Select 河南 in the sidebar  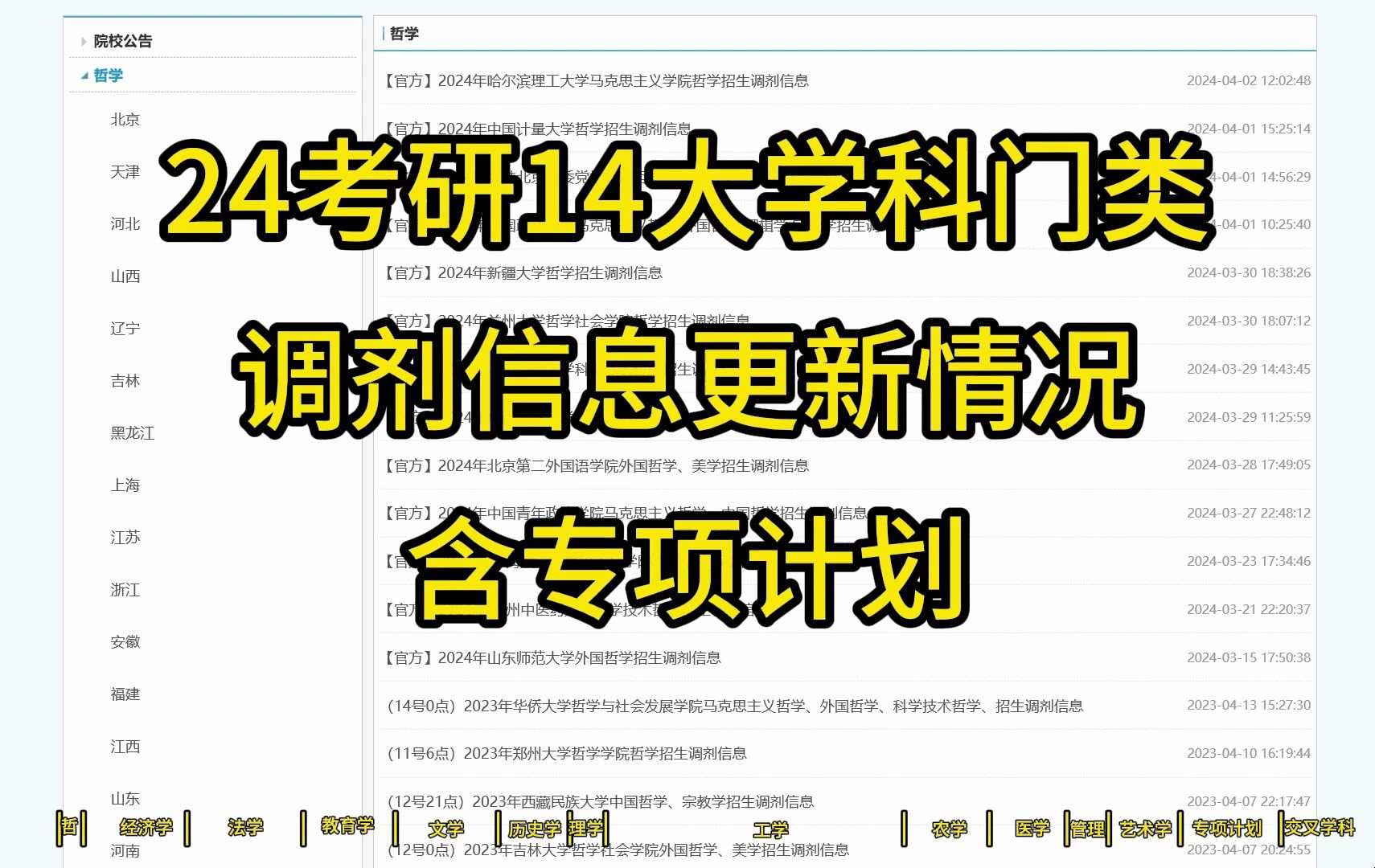[125, 850]
